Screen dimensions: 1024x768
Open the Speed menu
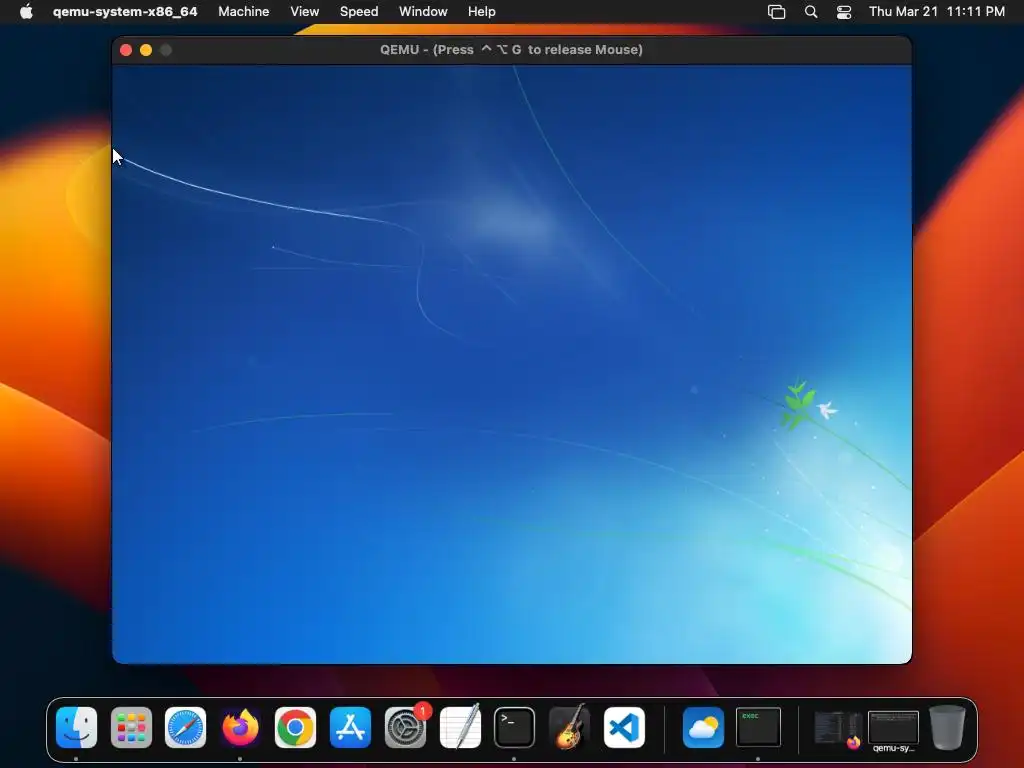359,11
